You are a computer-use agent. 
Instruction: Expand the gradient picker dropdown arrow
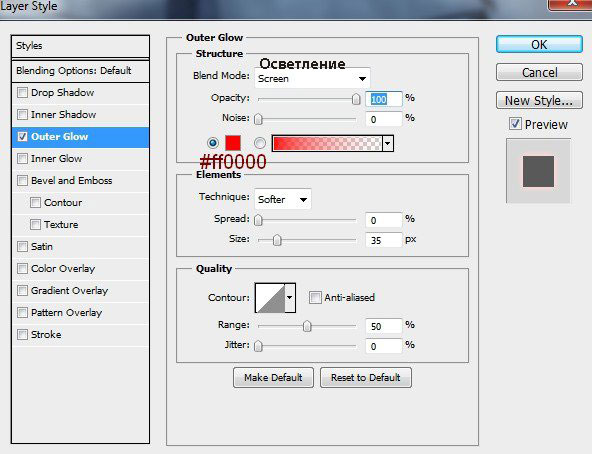[388, 144]
